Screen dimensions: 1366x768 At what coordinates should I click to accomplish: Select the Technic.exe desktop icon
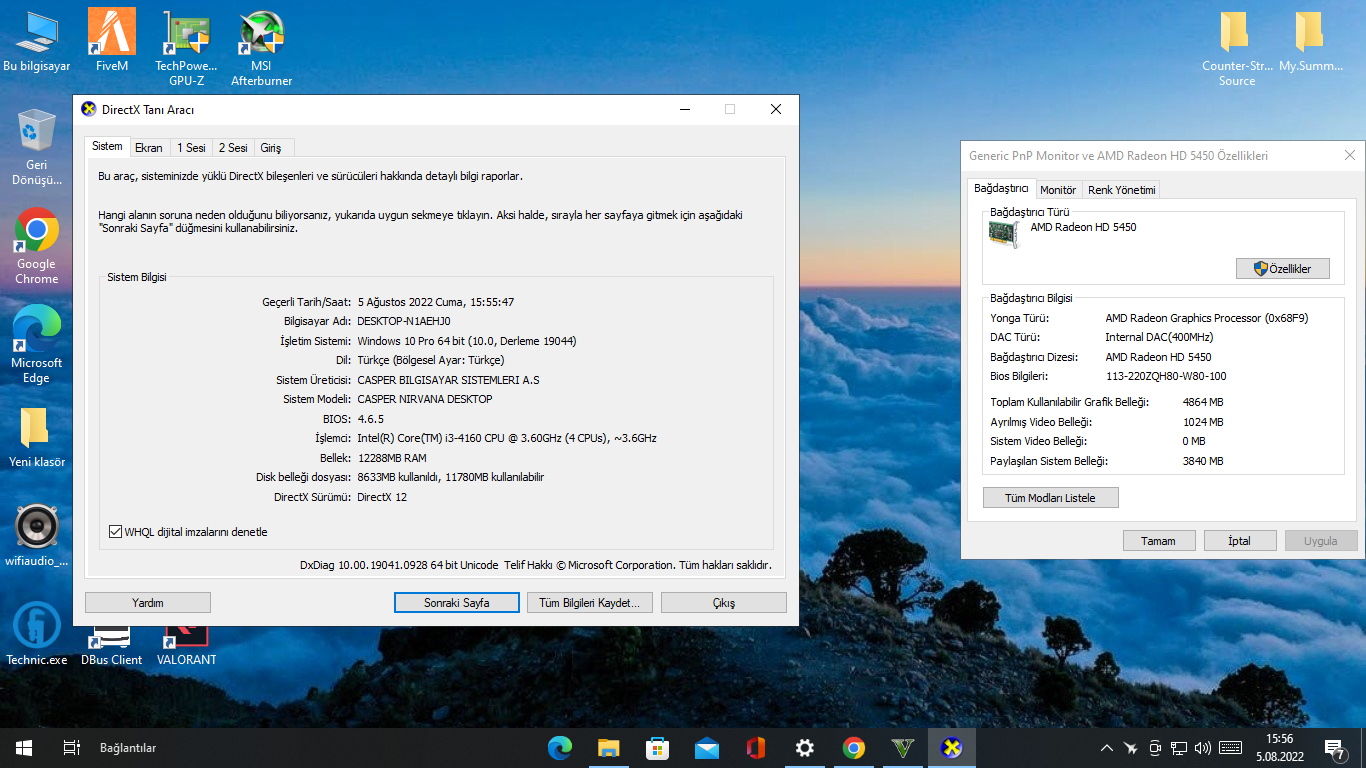tap(37, 635)
